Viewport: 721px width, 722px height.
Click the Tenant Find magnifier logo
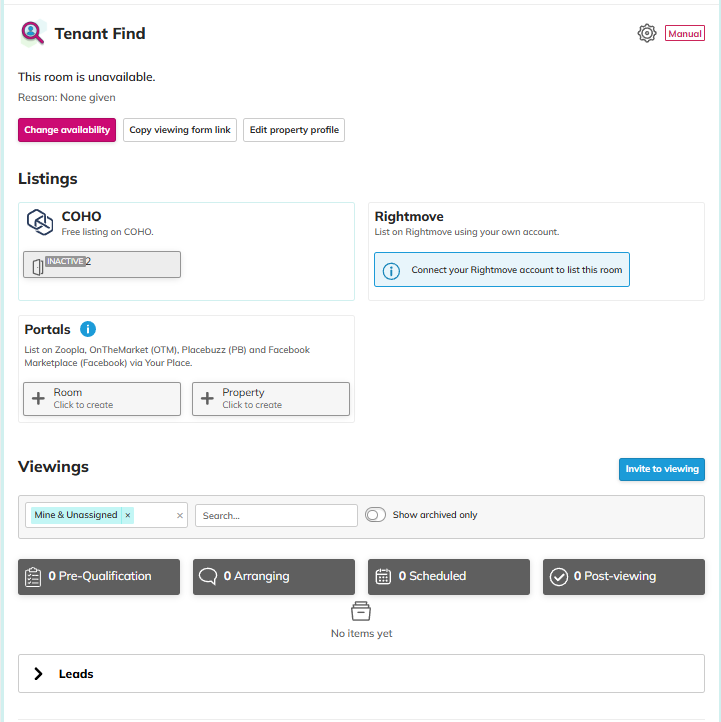33,33
